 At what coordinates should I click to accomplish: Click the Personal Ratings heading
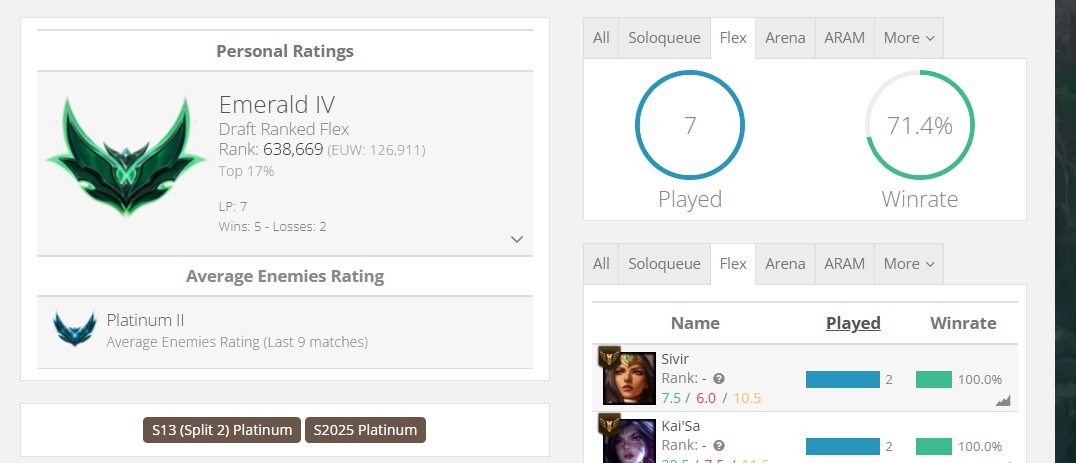[x=285, y=51]
